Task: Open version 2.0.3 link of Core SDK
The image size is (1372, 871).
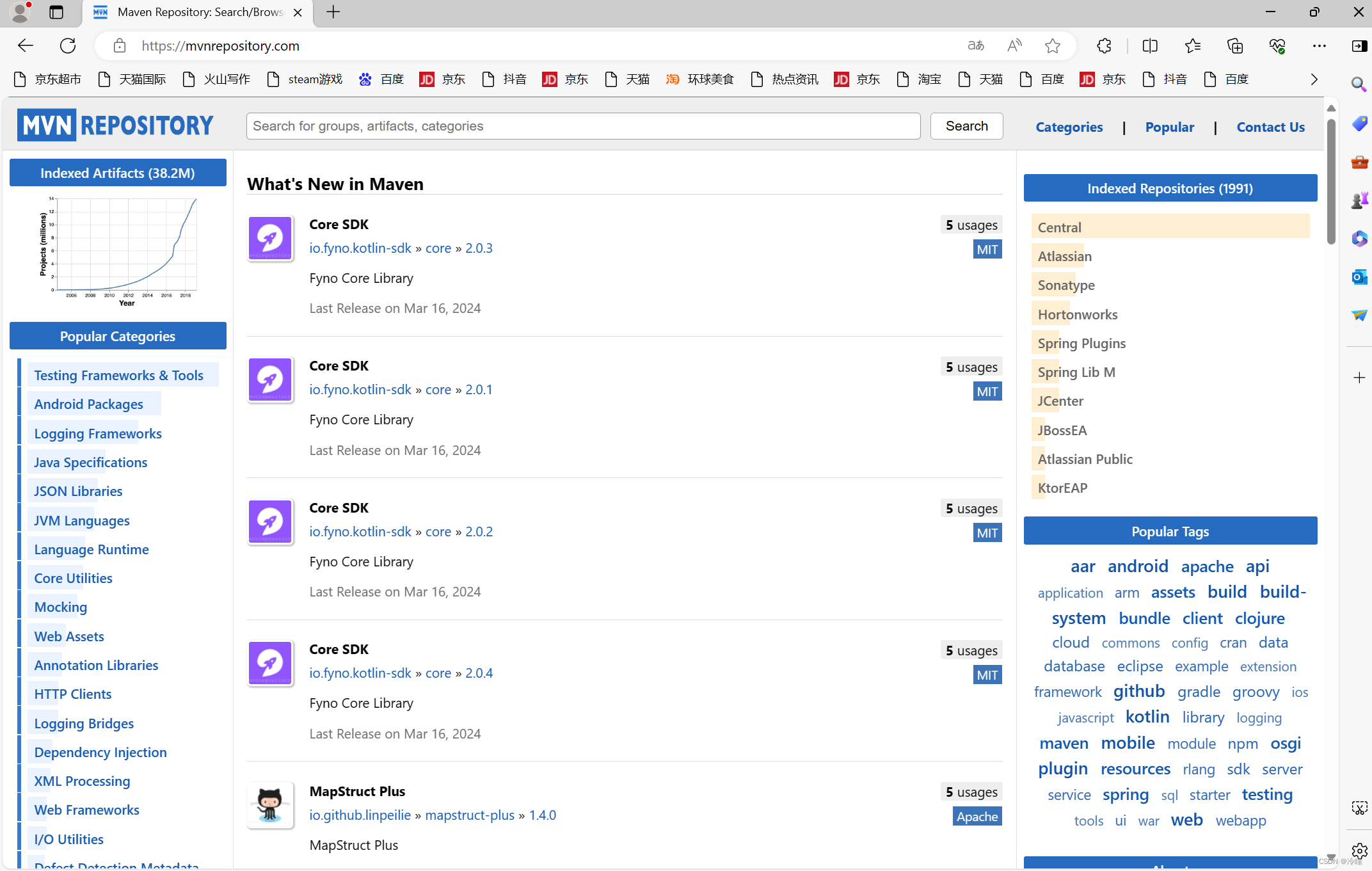Action: pos(479,248)
